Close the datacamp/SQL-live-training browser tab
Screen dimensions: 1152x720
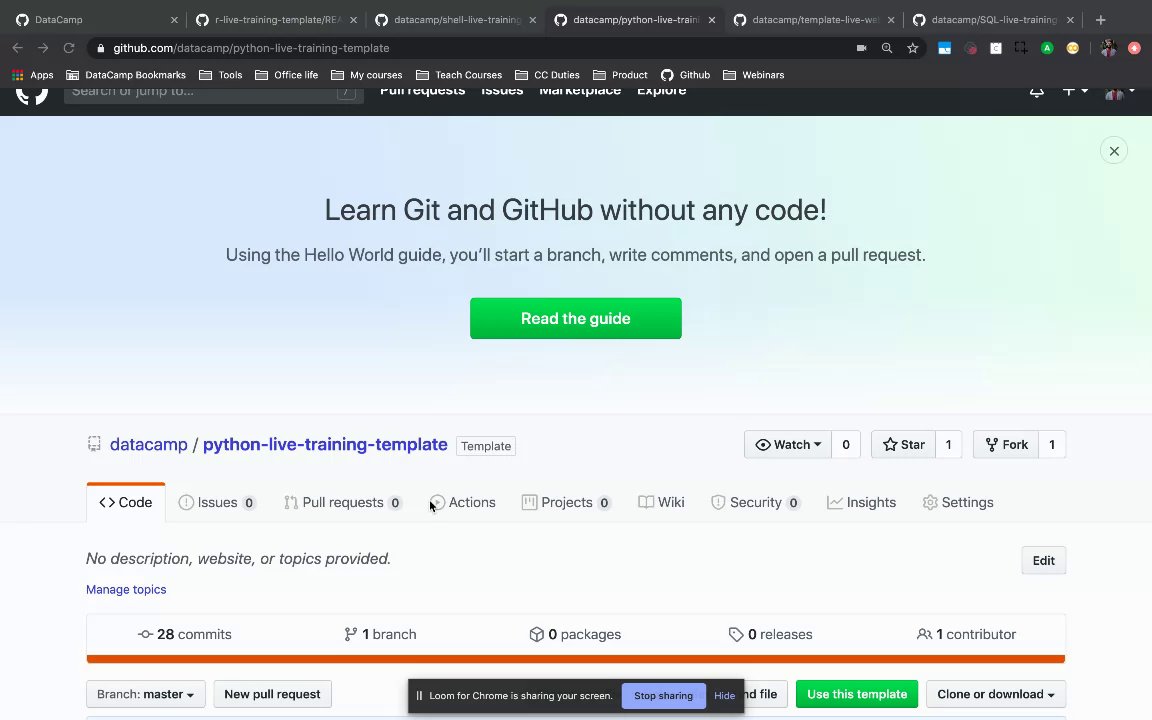pyautogui.click(x=1070, y=20)
